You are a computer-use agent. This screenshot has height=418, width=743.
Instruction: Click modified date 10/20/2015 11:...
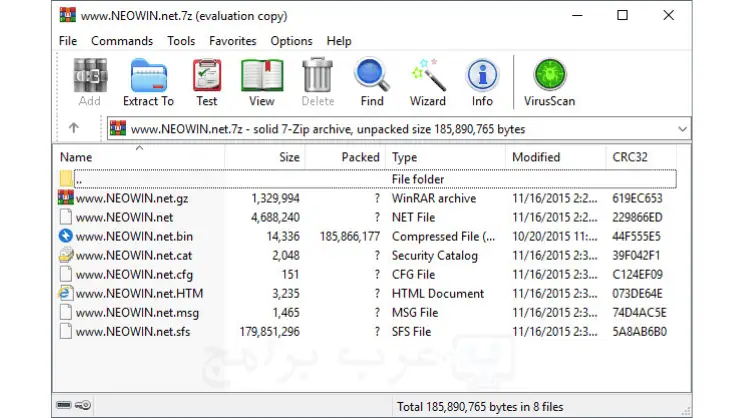(x=555, y=236)
